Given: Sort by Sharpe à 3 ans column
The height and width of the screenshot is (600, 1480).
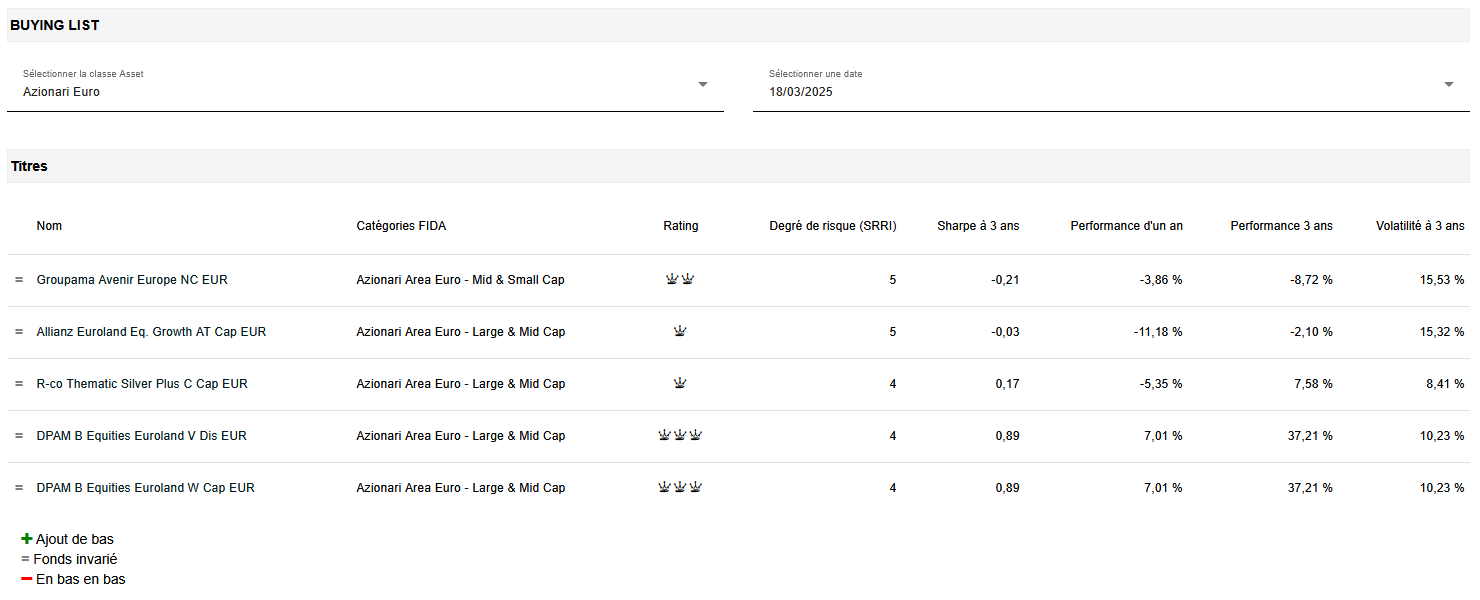Looking at the screenshot, I should pyautogui.click(x=977, y=226).
